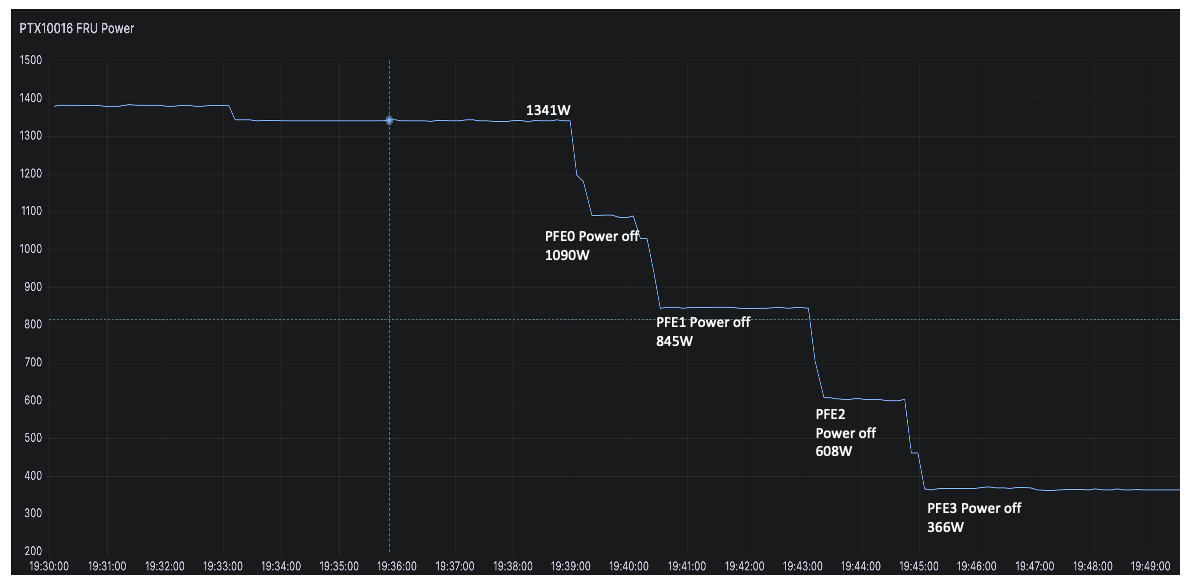Click the 366W value under PFE3

(946, 527)
